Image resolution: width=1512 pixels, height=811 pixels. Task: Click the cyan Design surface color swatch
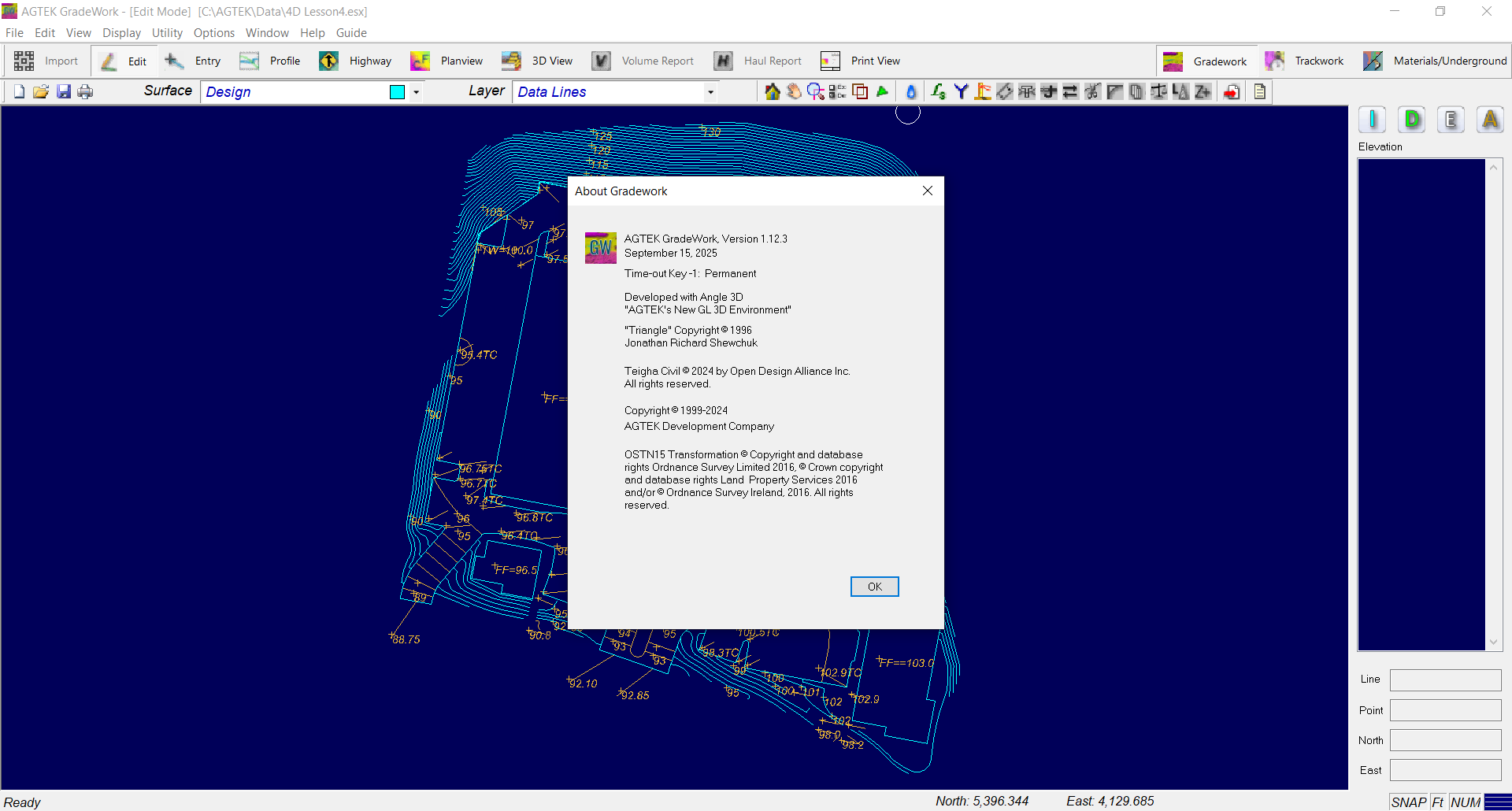397,92
